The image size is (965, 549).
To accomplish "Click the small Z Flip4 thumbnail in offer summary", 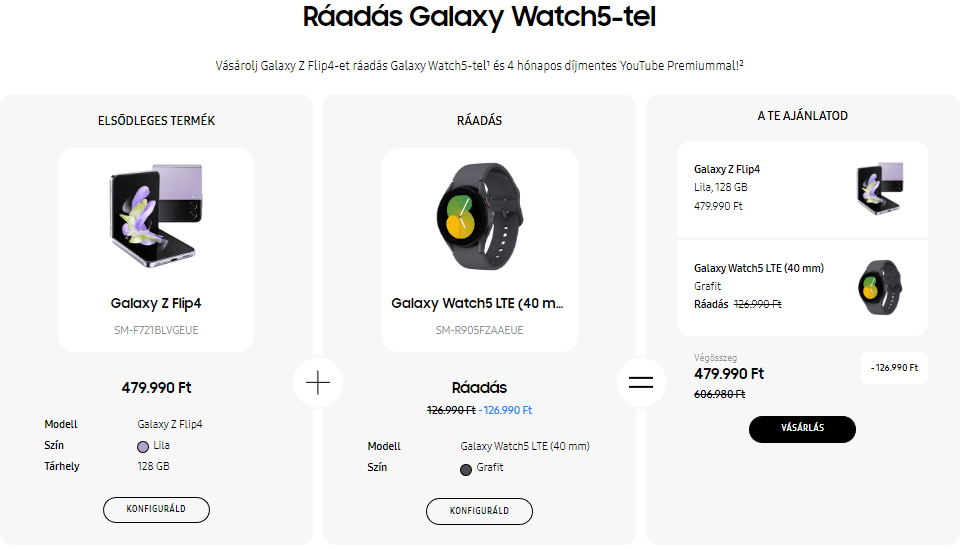I will (879, 188).
